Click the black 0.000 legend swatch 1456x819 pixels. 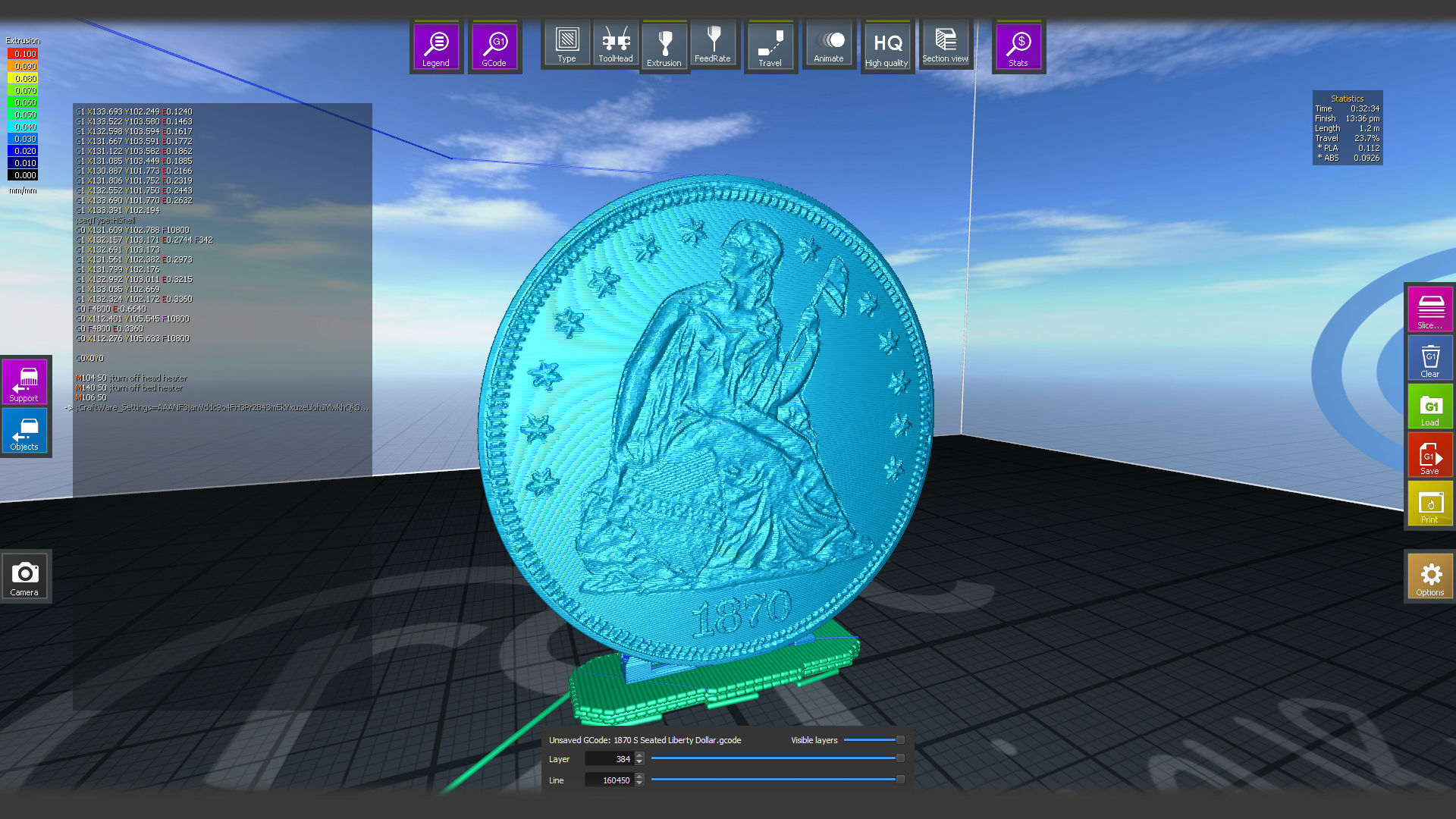tap(23, 175)
